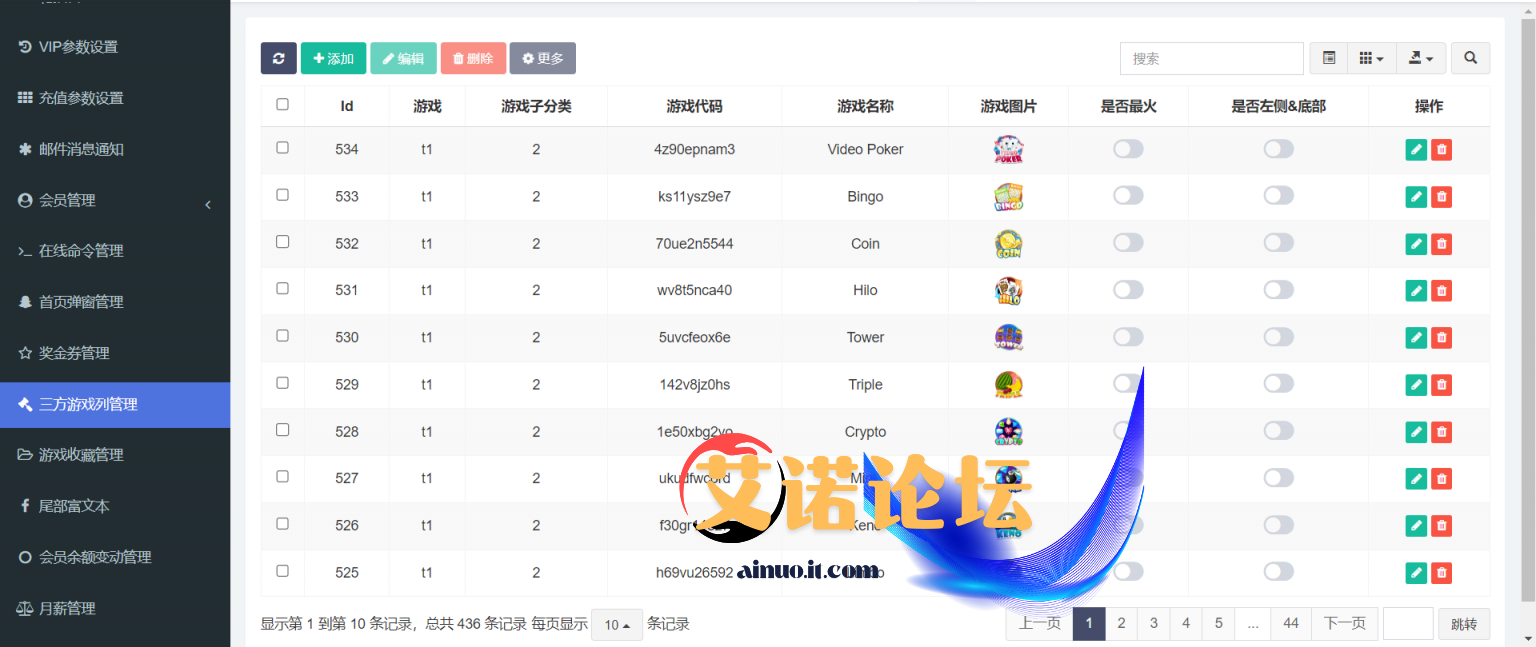Open the page size 10 dropdown
The image size is (1536, 647).
point(617,625)
